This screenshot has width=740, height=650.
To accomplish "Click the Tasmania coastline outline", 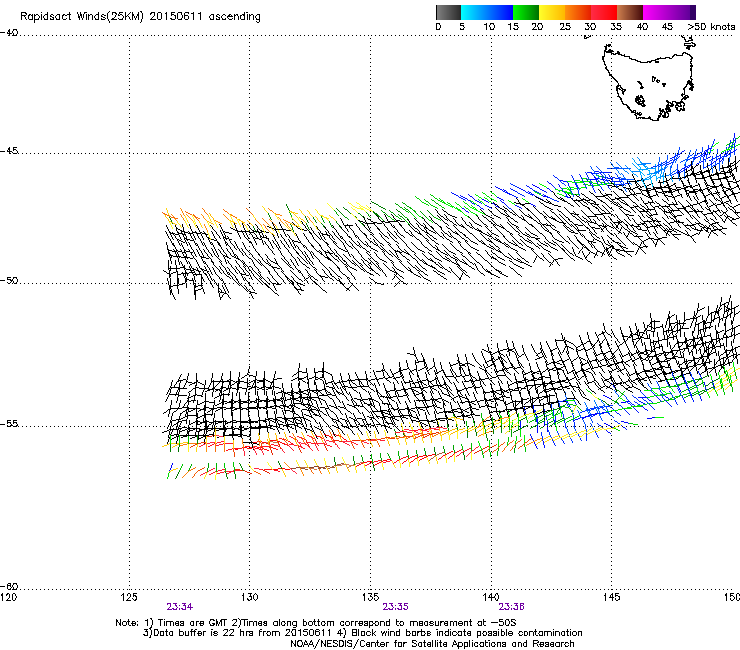I will click(x=648, y=81).
